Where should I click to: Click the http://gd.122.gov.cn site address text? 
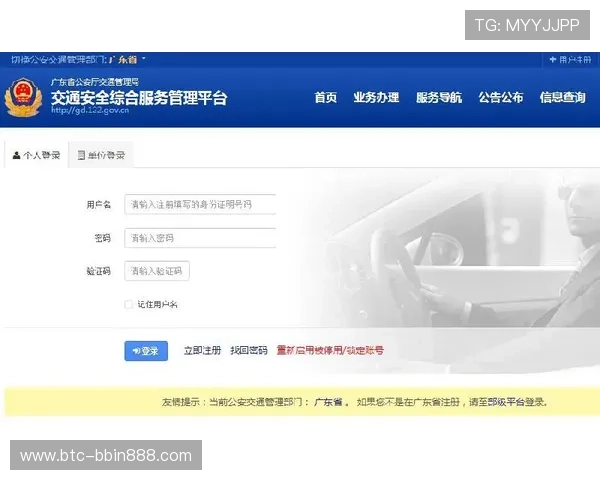coord(90,110)
